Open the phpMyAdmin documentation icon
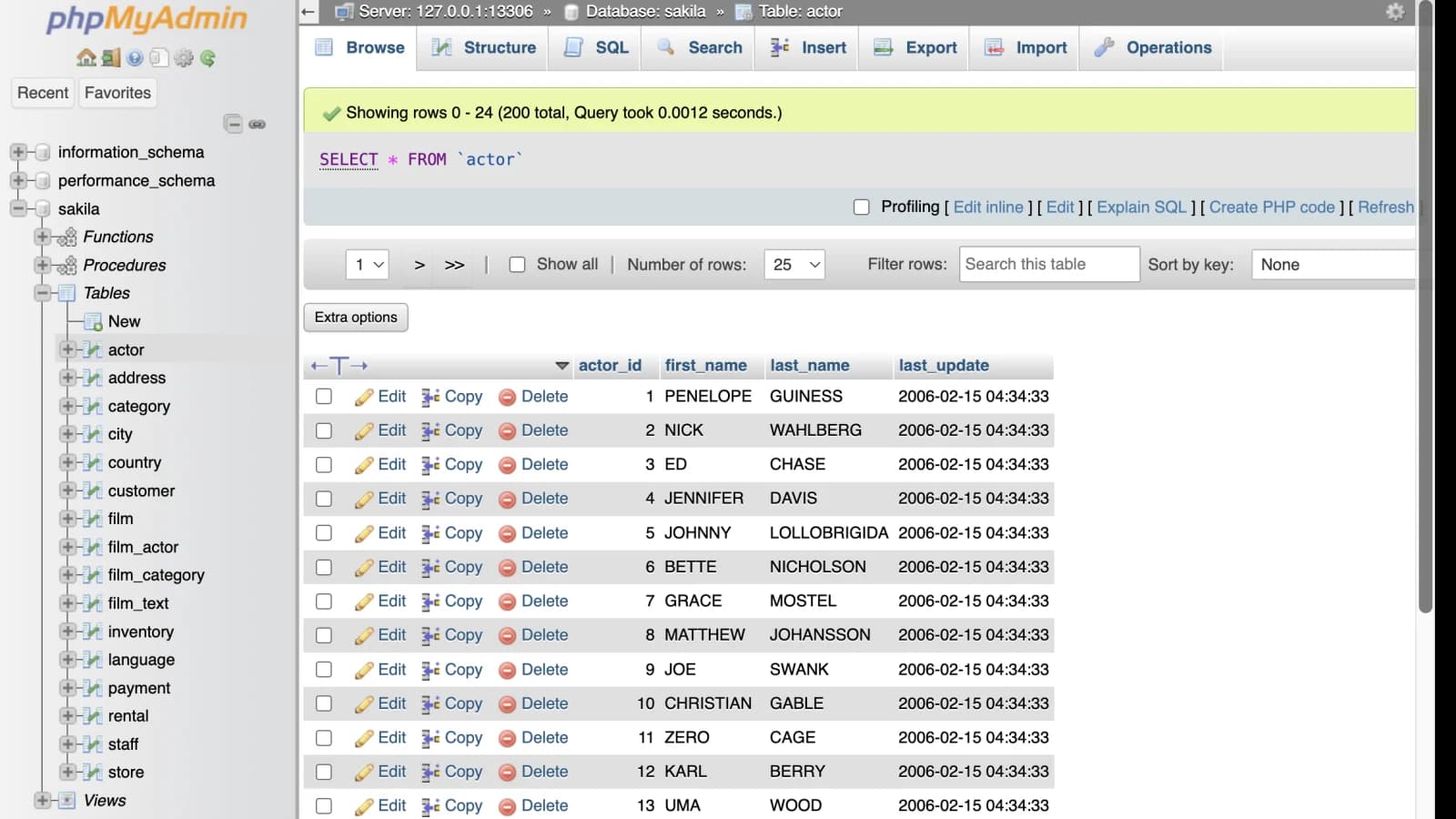The width and height of the screenshot is (1456, 819). tap(135, 58)
